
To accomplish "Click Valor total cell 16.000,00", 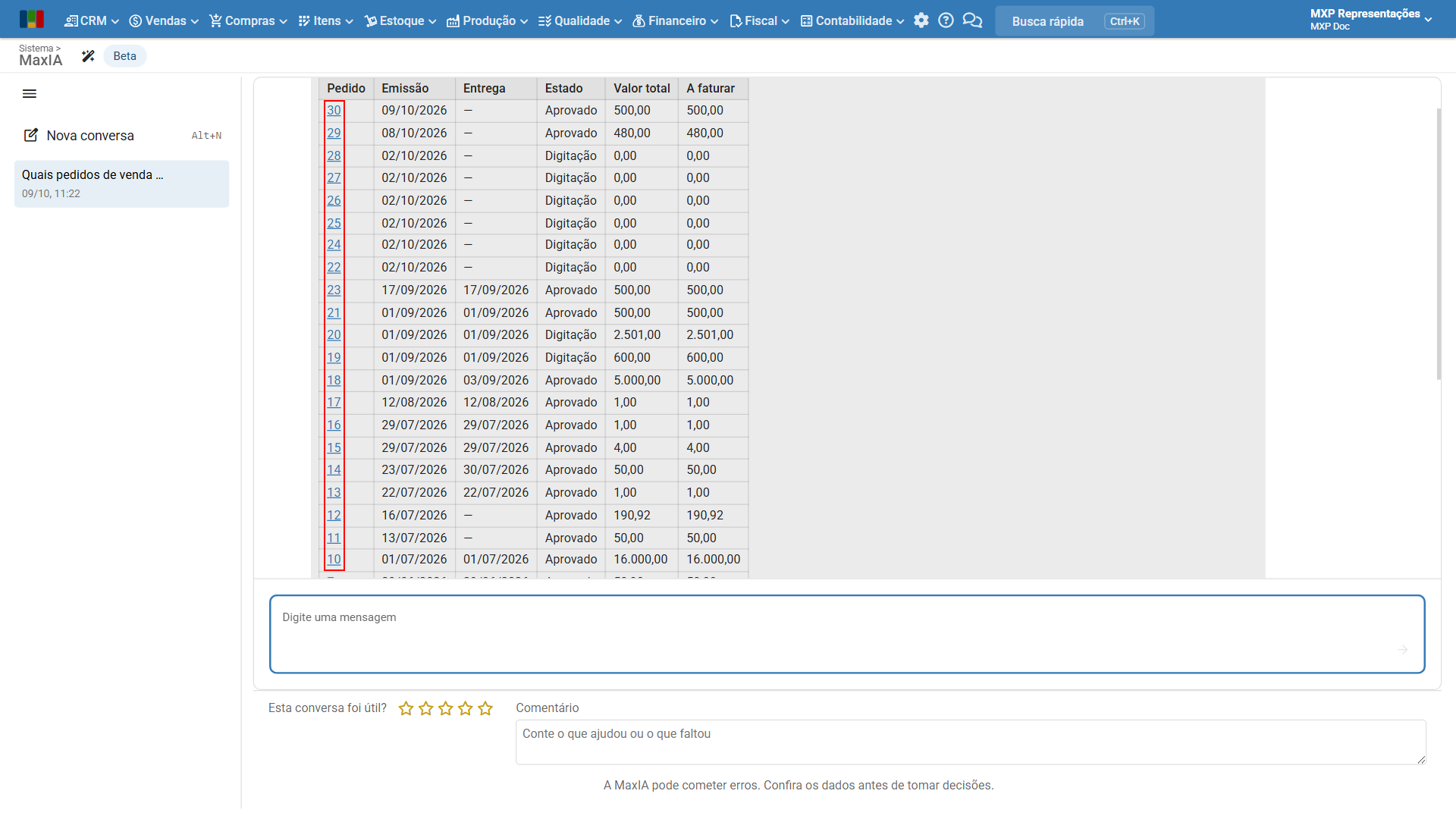I will (x=641, y=560).
